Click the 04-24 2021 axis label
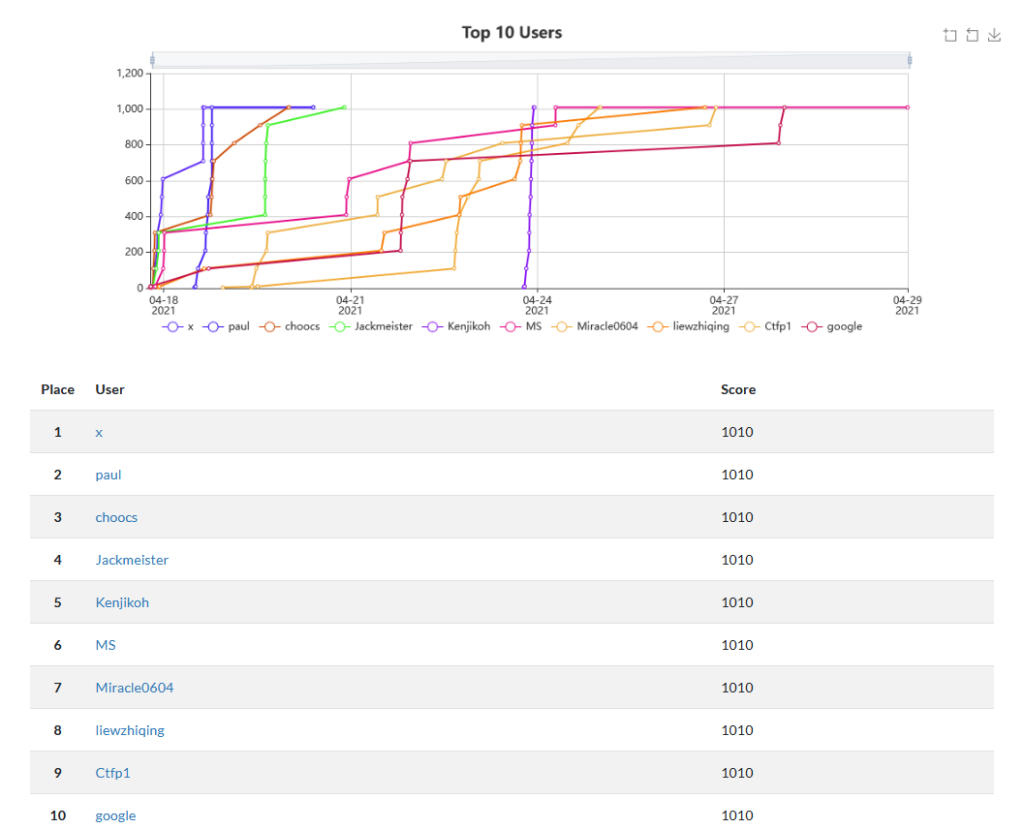The height and width of the screenshot is (829, 1024). (x=537, y=305)
